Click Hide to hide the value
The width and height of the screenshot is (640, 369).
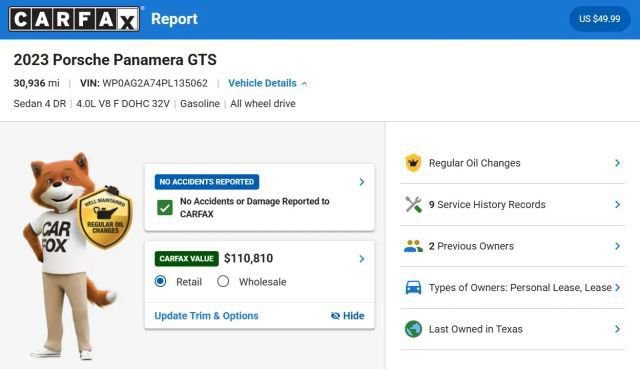click(347, 316)
